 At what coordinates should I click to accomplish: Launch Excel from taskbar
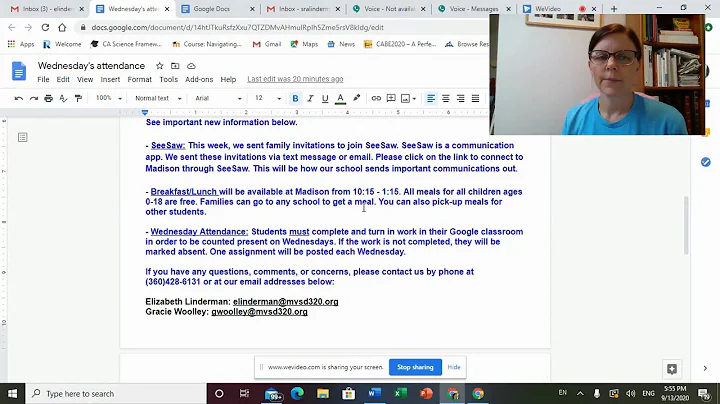(400, 393)
